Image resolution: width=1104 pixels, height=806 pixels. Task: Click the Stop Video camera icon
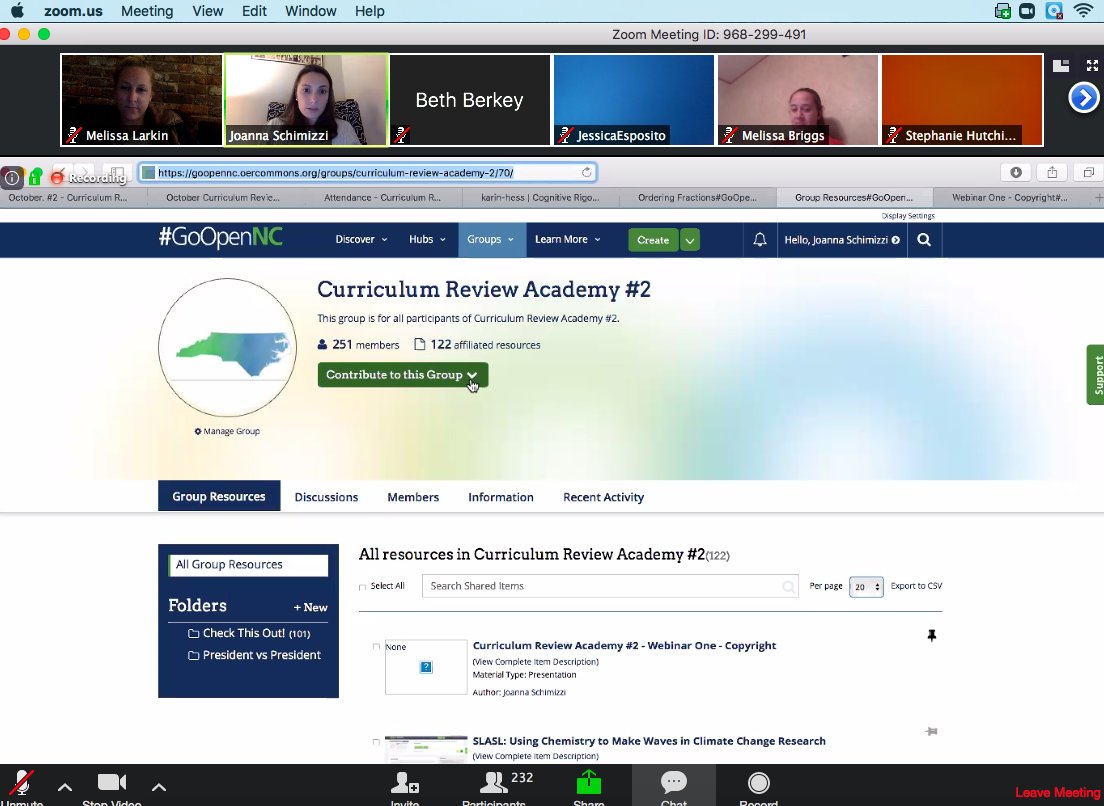[x=111, y=782]
